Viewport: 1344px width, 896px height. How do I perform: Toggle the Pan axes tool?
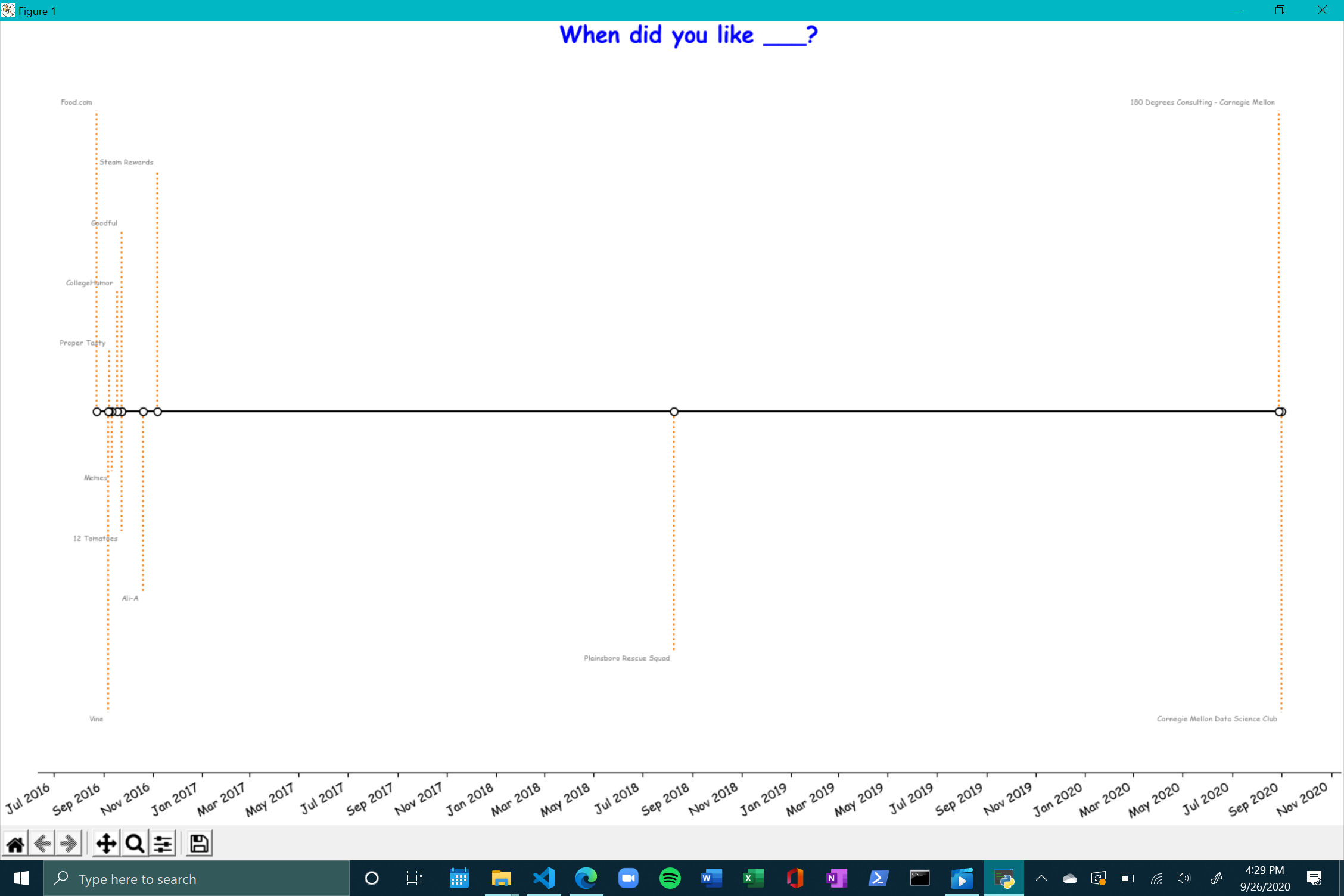[x=106, y=844]
